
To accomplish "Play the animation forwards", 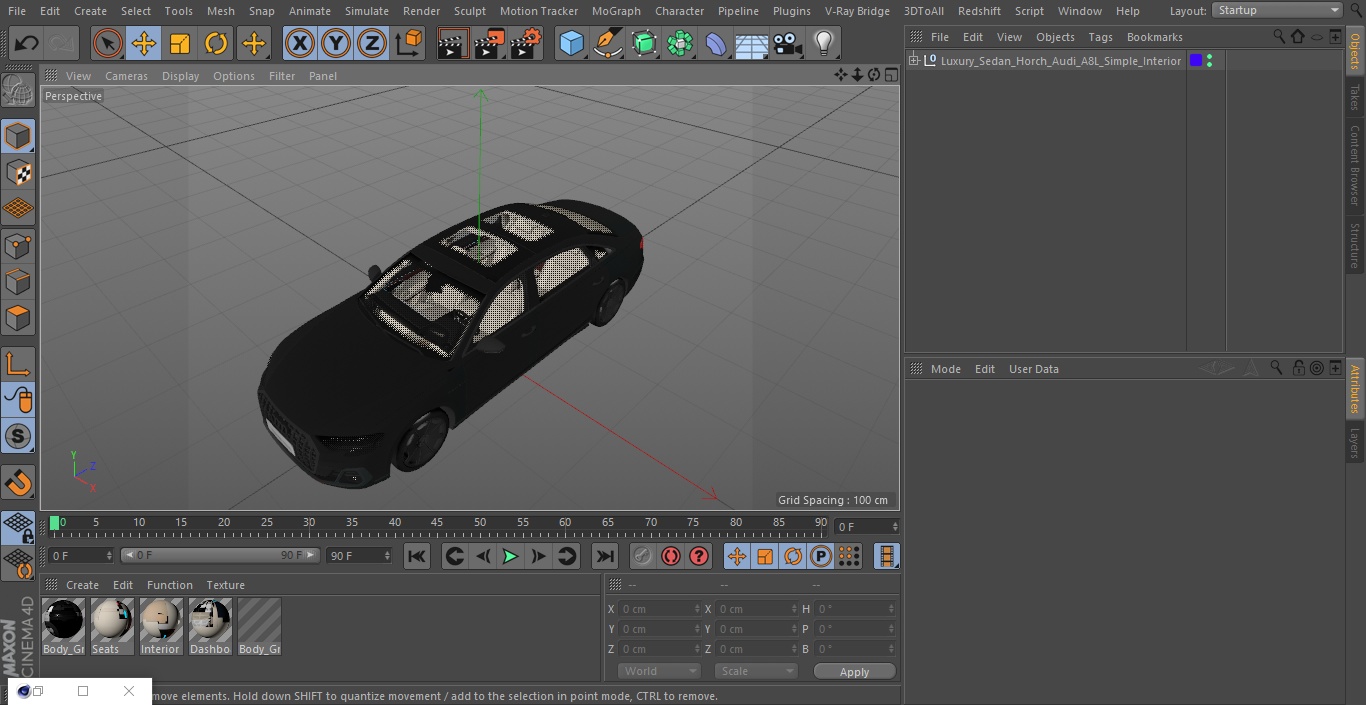I will coord(510,556).
